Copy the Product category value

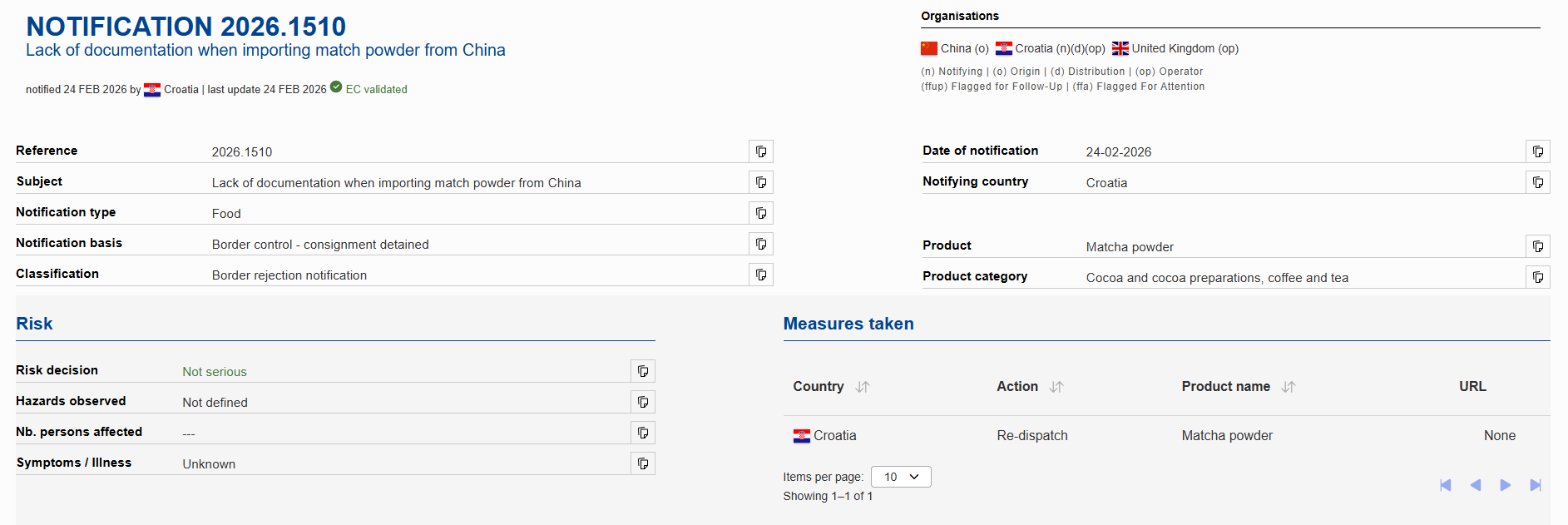point(1538,277)
